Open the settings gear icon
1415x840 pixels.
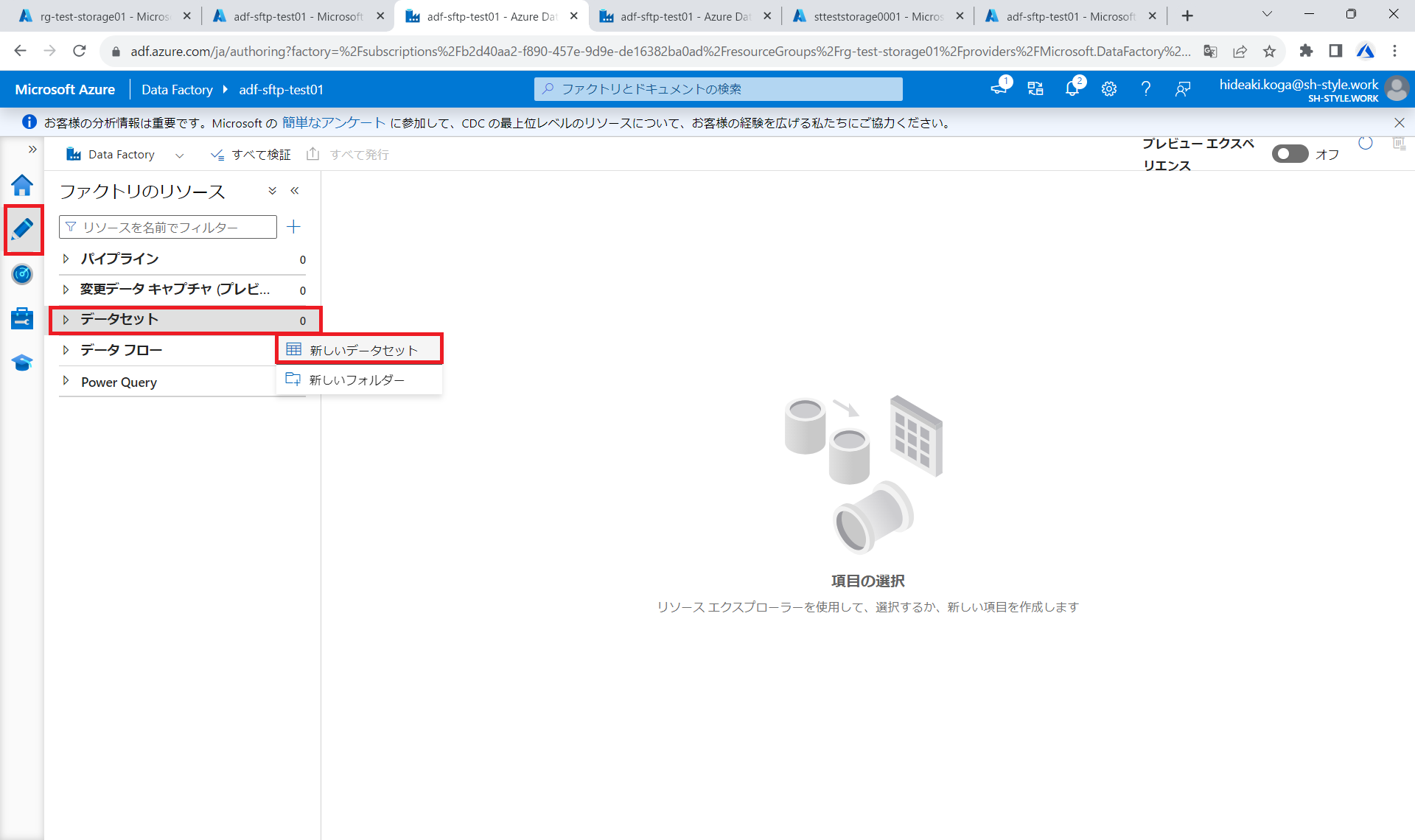click(1108, 89)
